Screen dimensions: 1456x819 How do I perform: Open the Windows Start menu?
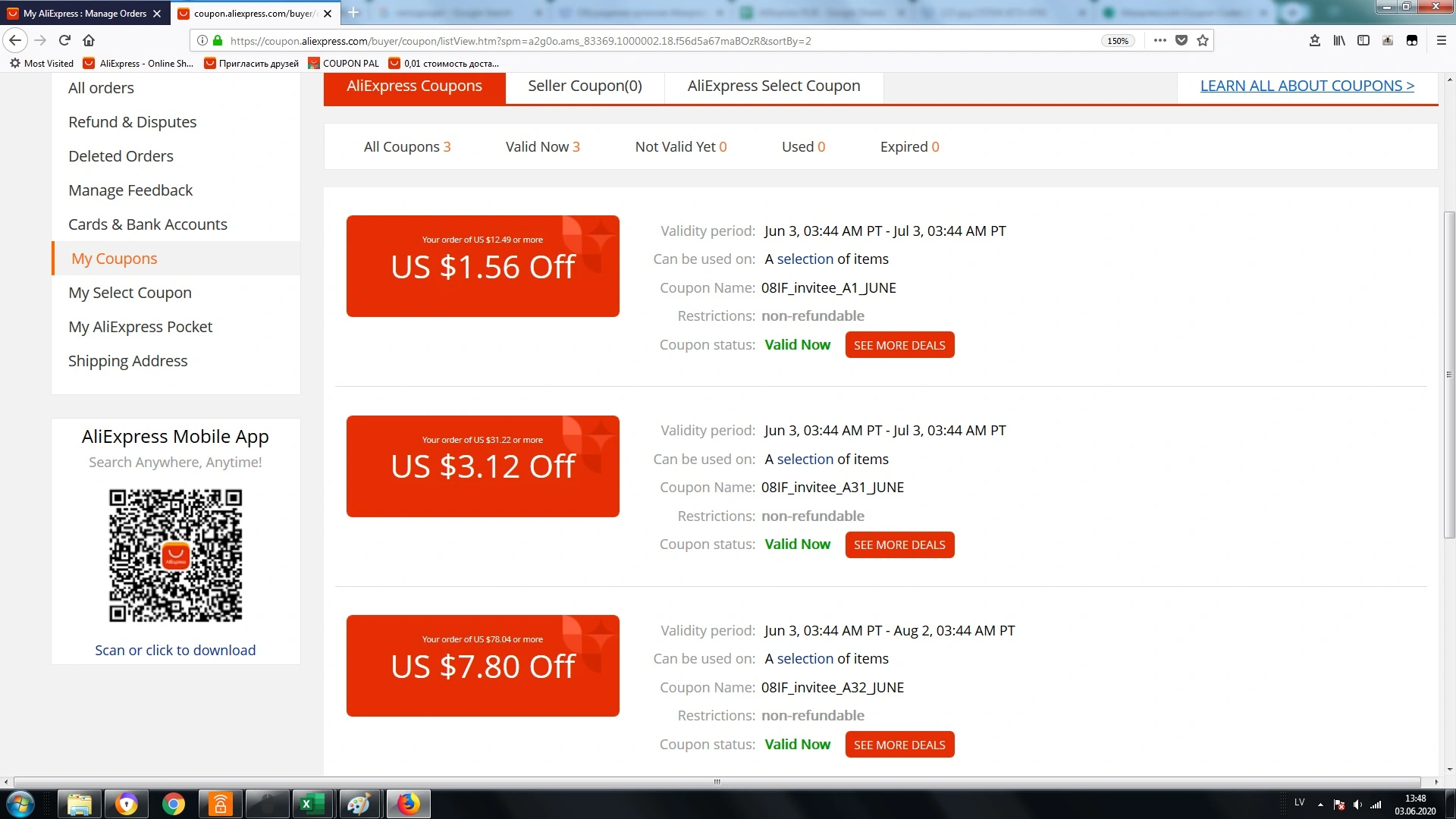20,804
